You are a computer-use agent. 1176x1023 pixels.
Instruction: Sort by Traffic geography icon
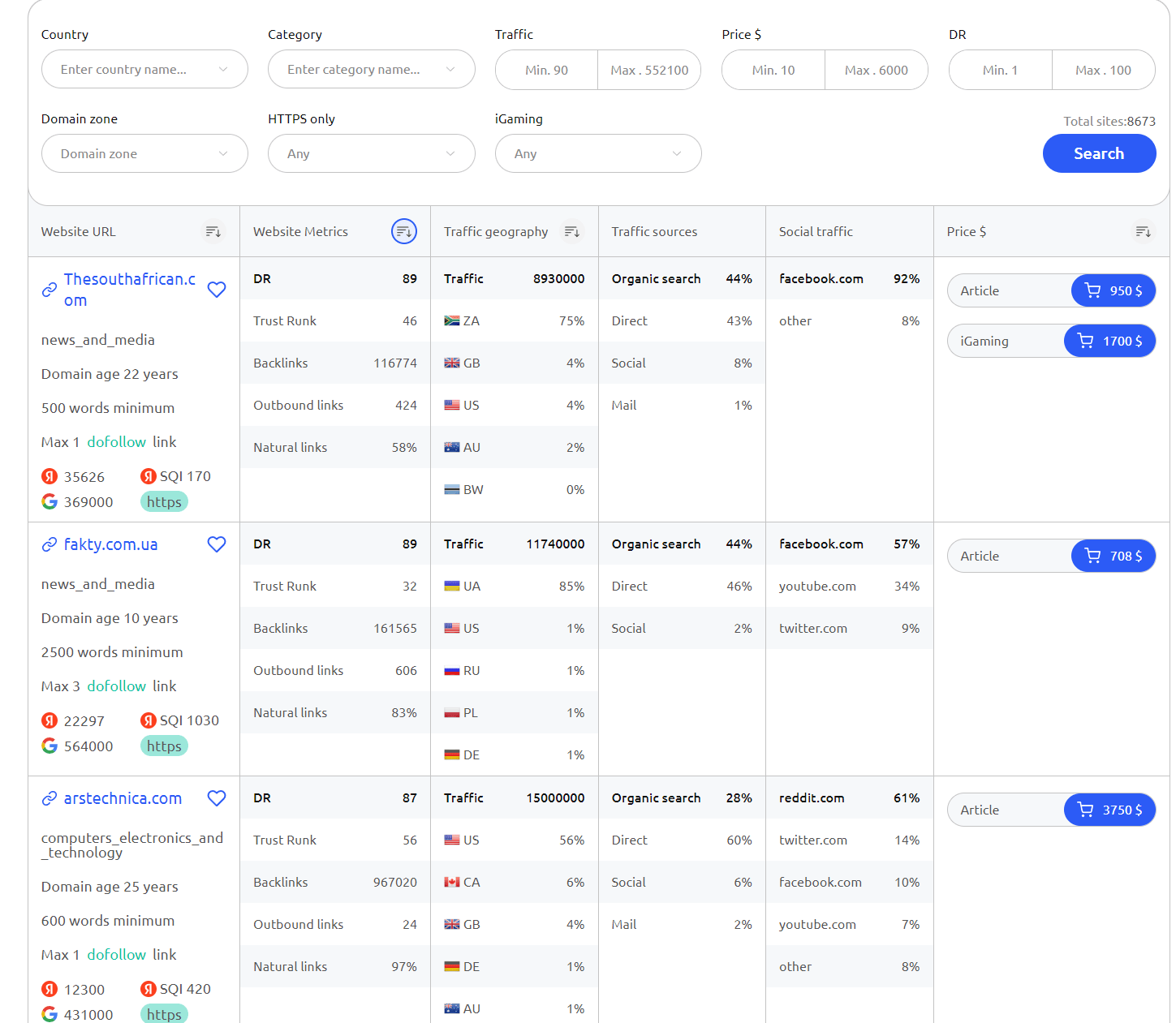point(572,232)
